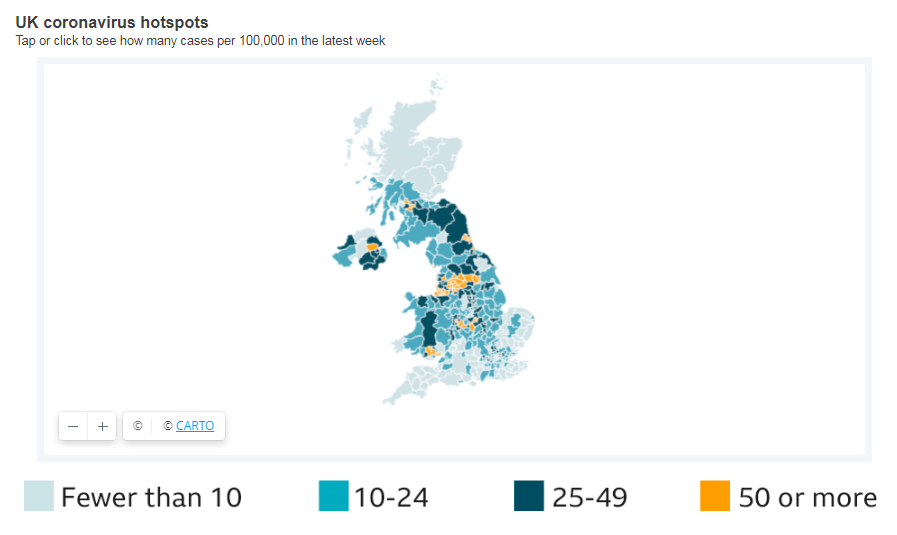The image size is (897, 535).
Task: Click the orange hotspot in South Wales
Action: pyautogui.click(x=432, y=352)
